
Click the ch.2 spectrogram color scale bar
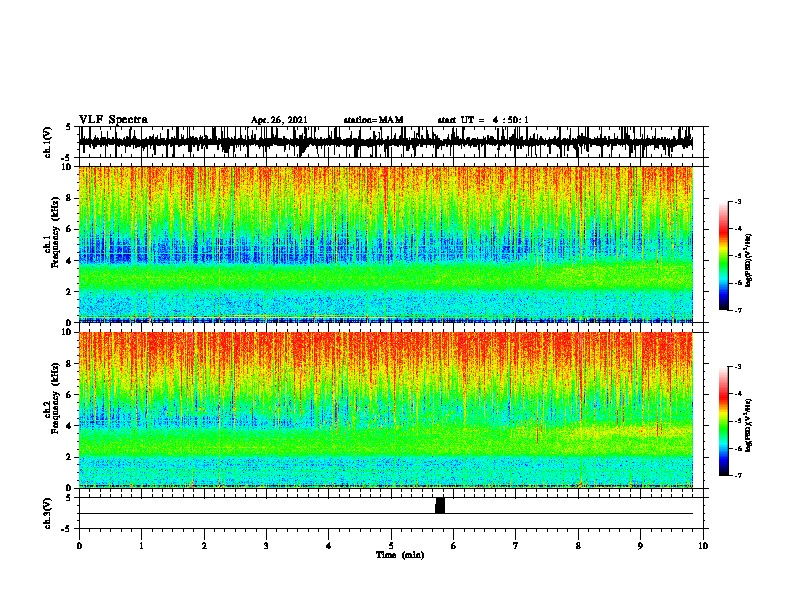724,421
